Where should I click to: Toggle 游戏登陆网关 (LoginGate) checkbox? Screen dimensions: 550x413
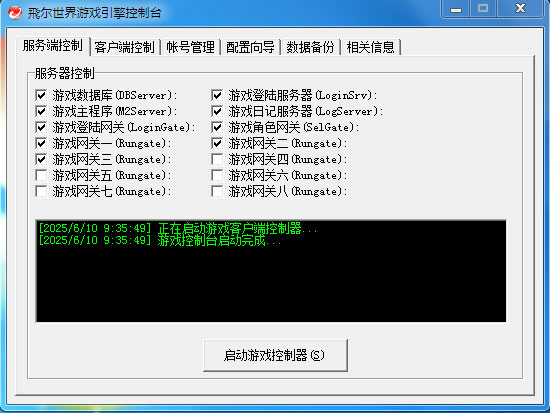pyautogui.click(x=41, y=127)
